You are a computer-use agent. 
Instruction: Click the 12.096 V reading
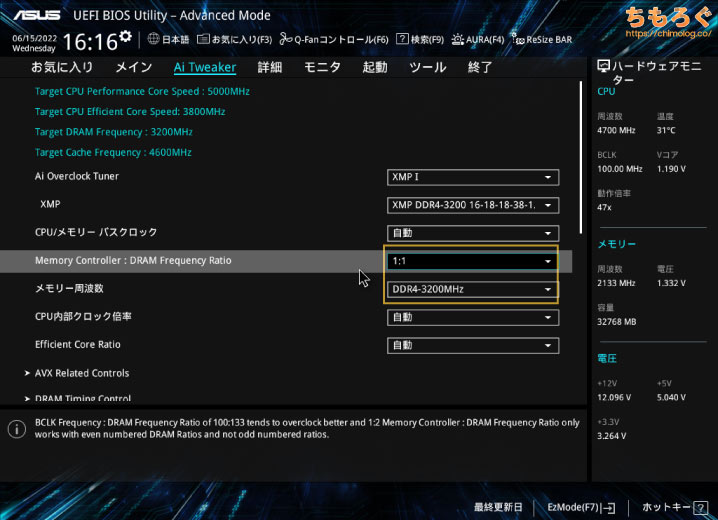pos(614,397)
